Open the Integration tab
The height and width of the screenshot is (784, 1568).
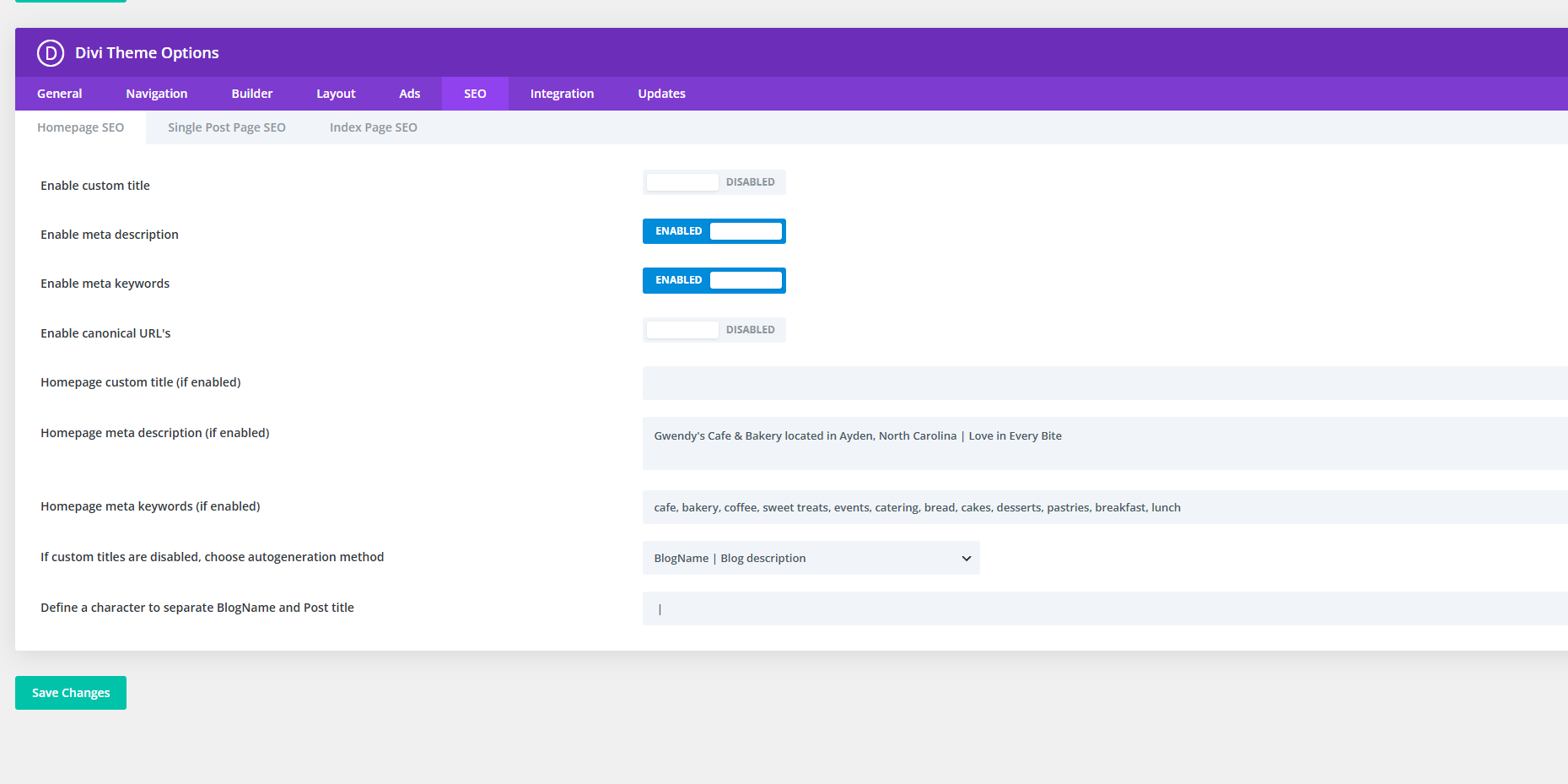(562, 94)
